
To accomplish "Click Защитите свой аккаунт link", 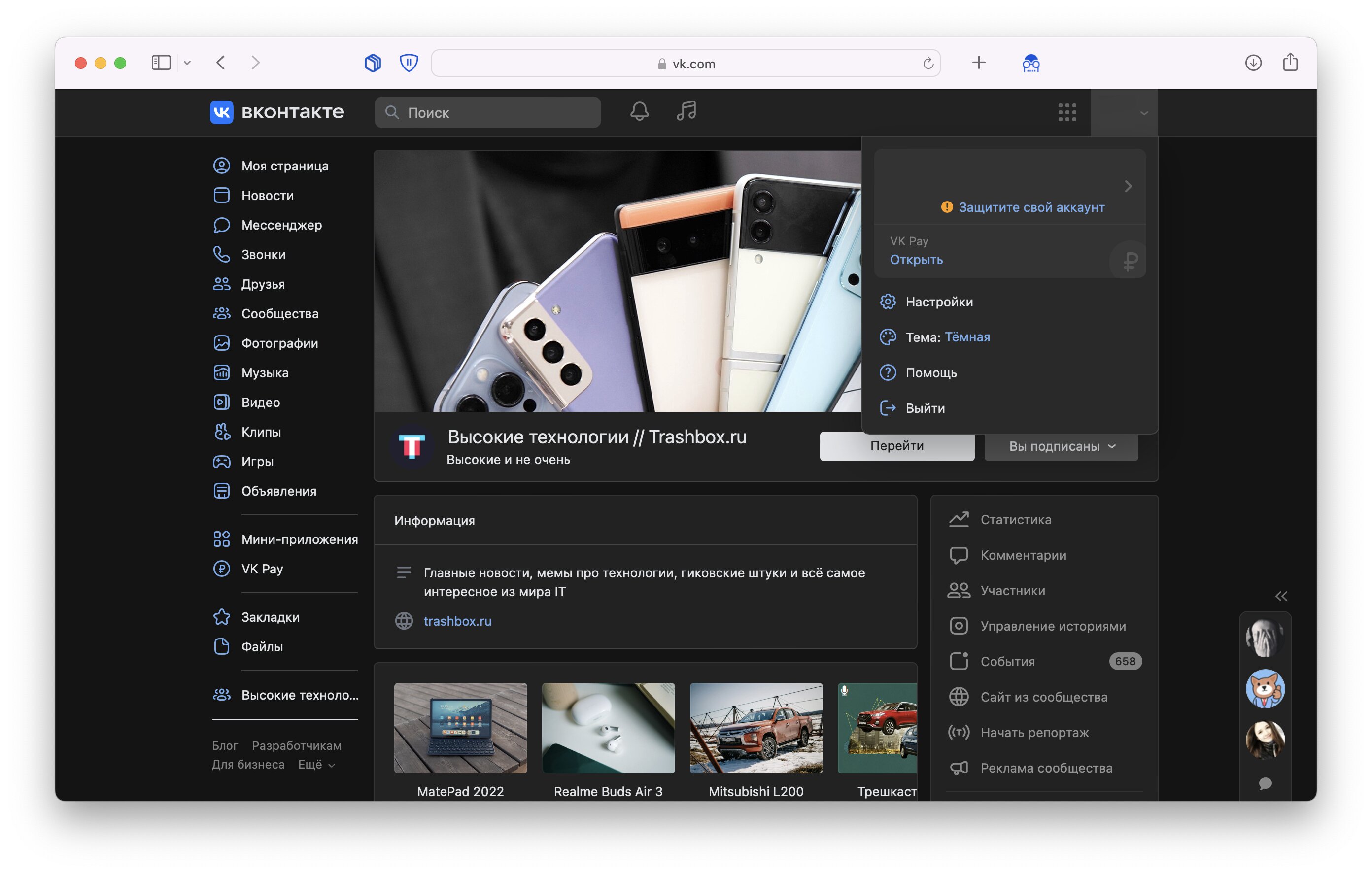I will click(1031, 207).
